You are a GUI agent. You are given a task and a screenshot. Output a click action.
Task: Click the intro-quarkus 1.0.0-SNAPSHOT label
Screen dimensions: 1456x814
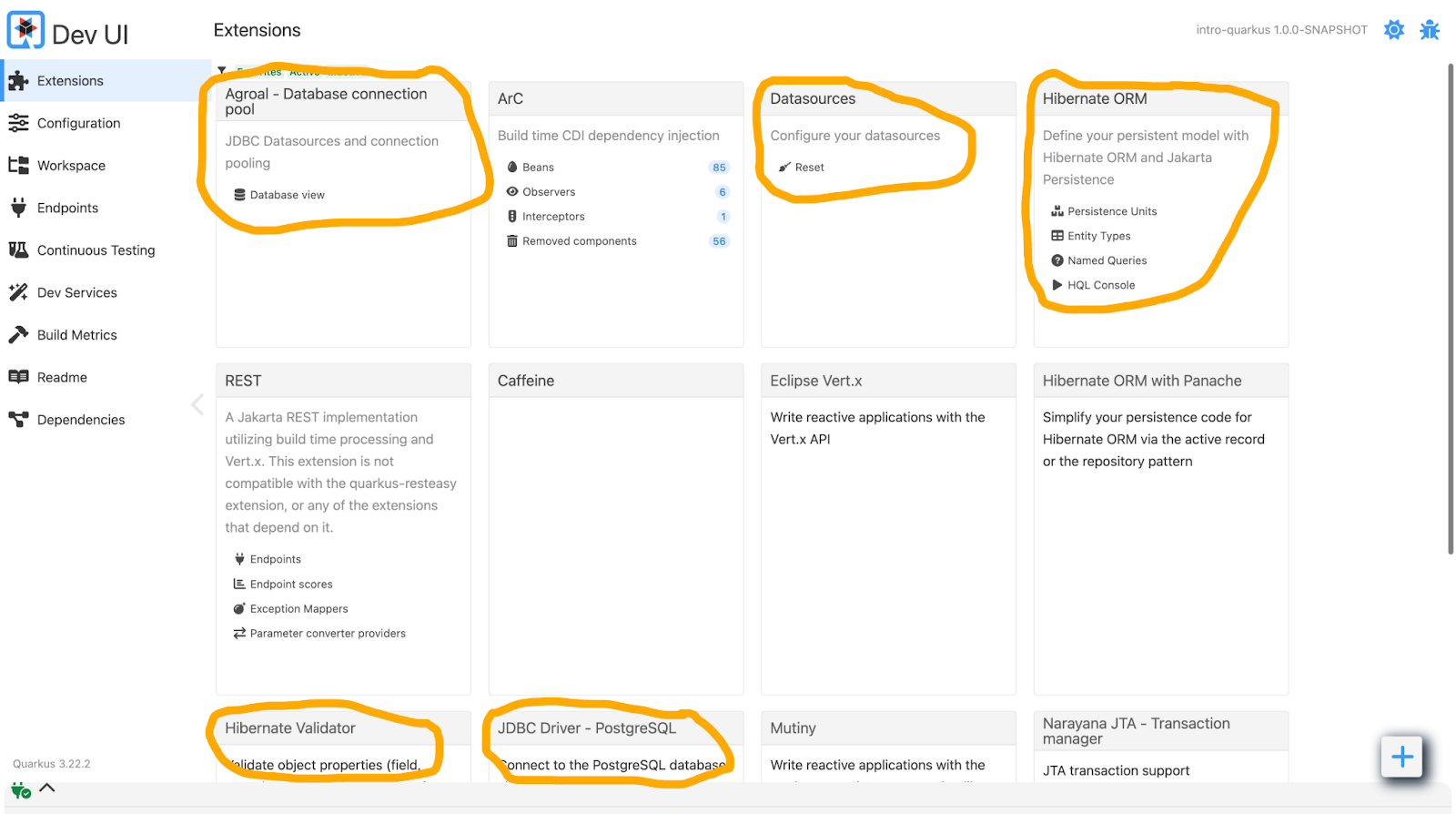(1281, 30)
